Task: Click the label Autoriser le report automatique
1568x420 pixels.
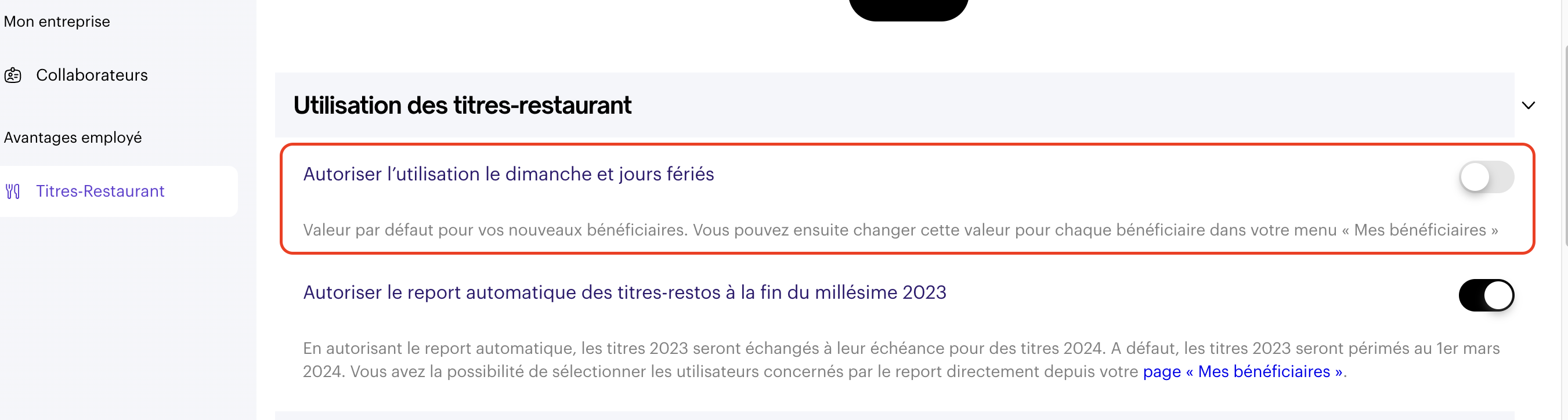Action: coord(624,292)
